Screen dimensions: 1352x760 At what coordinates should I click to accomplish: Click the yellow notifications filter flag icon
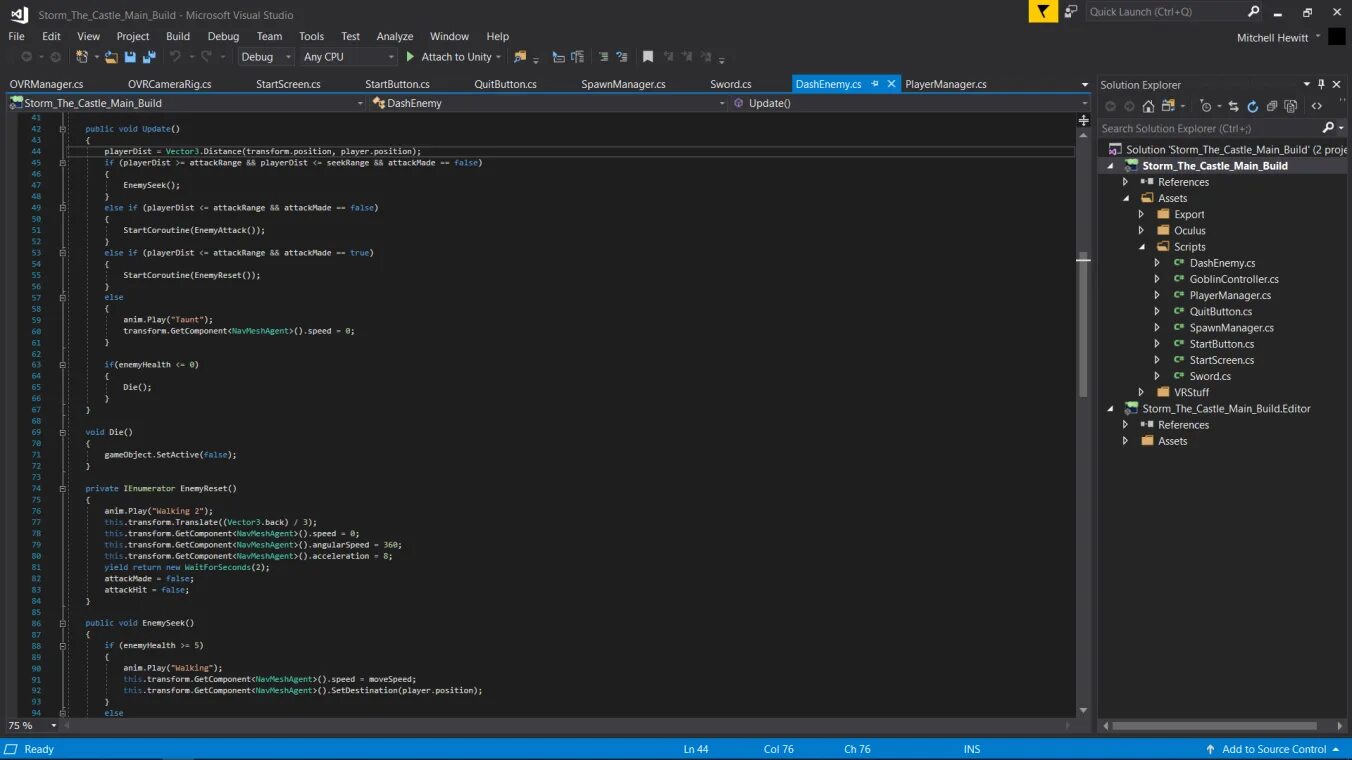click(x=1043, y=12)
